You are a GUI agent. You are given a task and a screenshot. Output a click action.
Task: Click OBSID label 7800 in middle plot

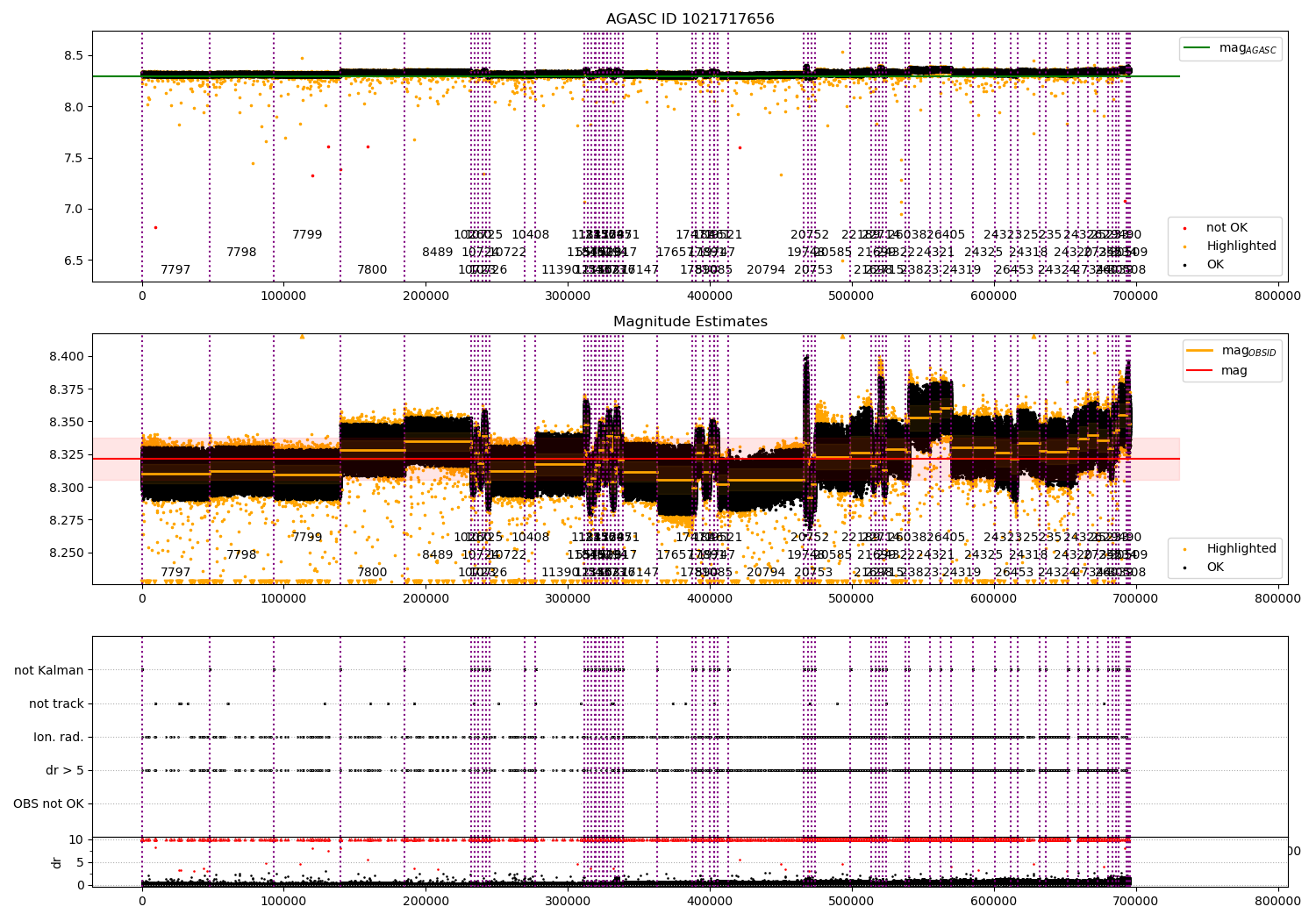pyautogui.click(x=372, y=573)
